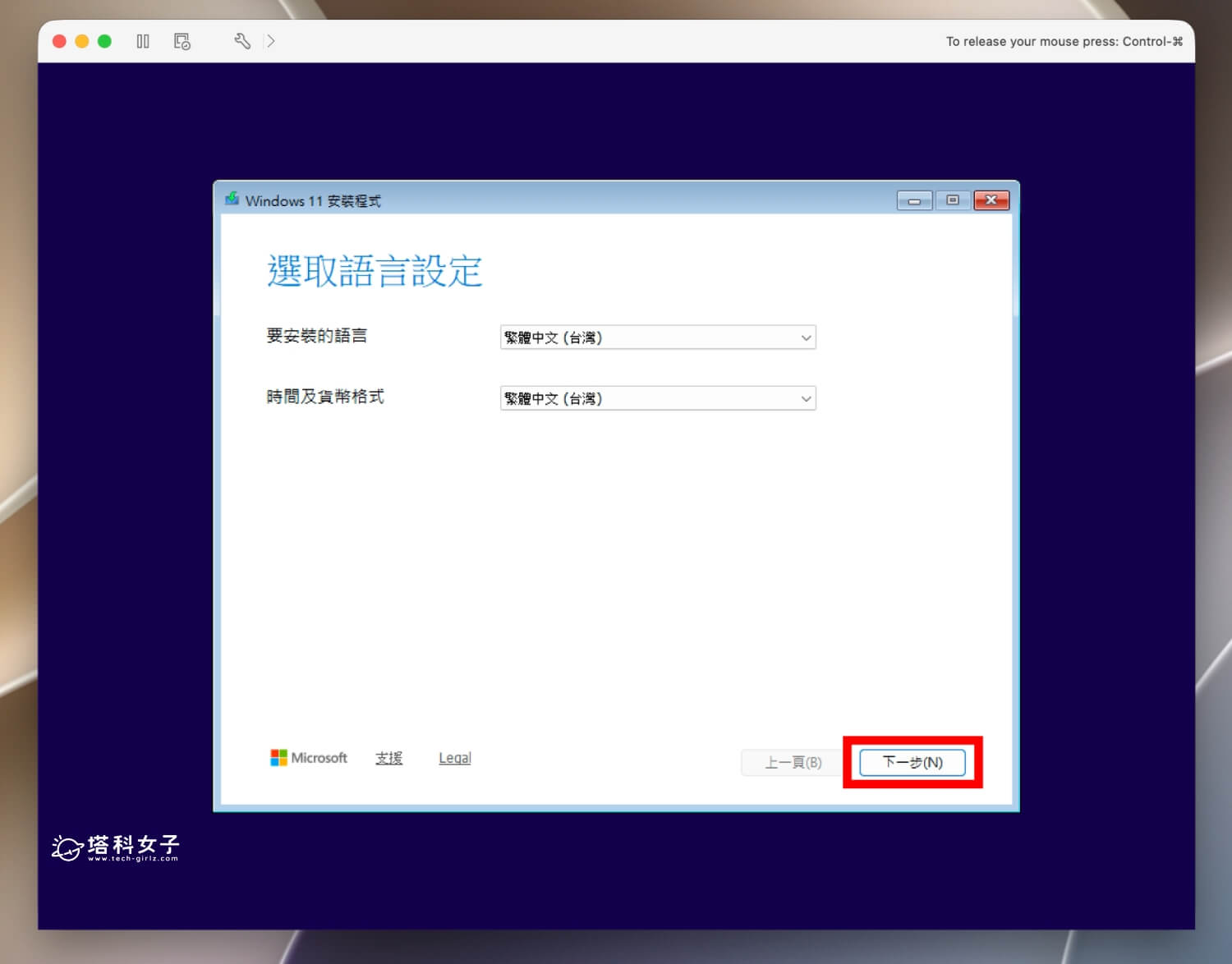Close the VM window with the red button
The image size is (1232, 964).
point(59,41)
